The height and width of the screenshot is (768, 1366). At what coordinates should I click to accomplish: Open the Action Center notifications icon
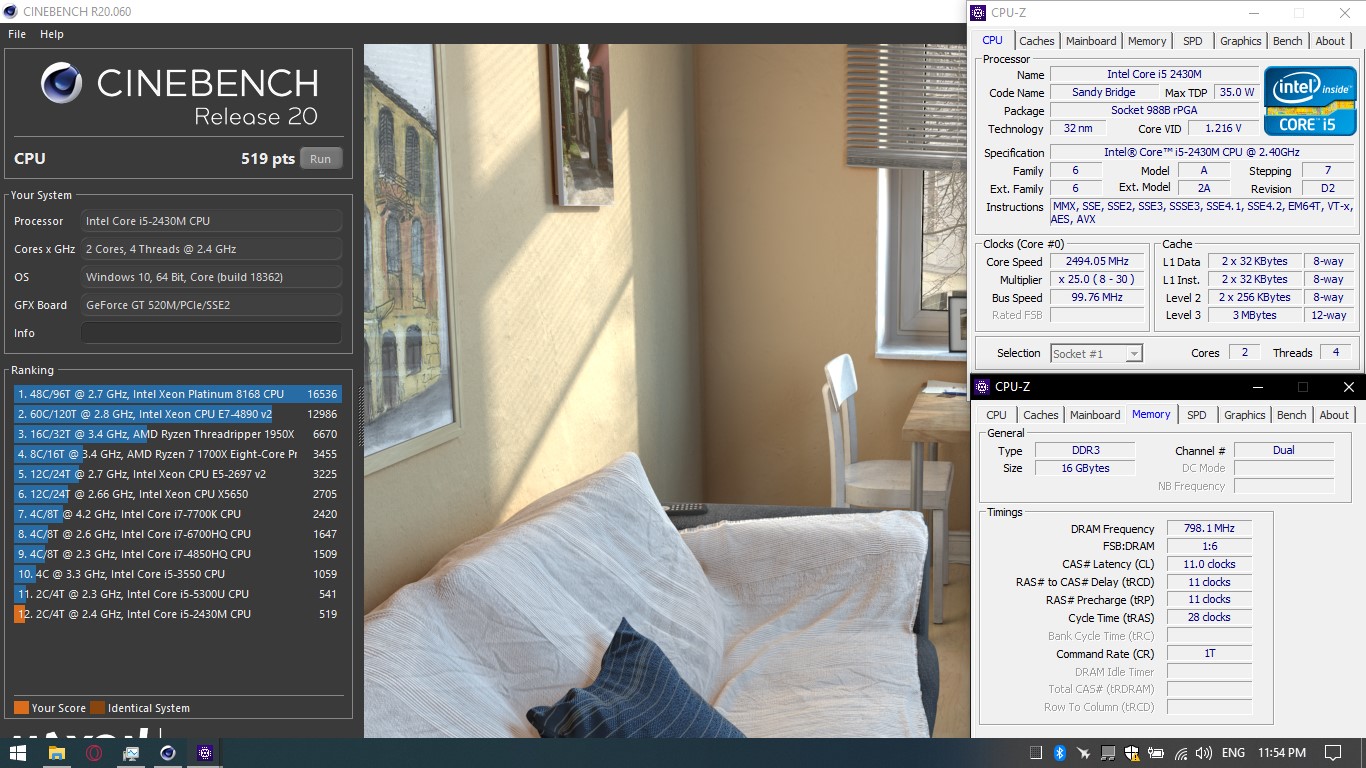(1332, 753)
